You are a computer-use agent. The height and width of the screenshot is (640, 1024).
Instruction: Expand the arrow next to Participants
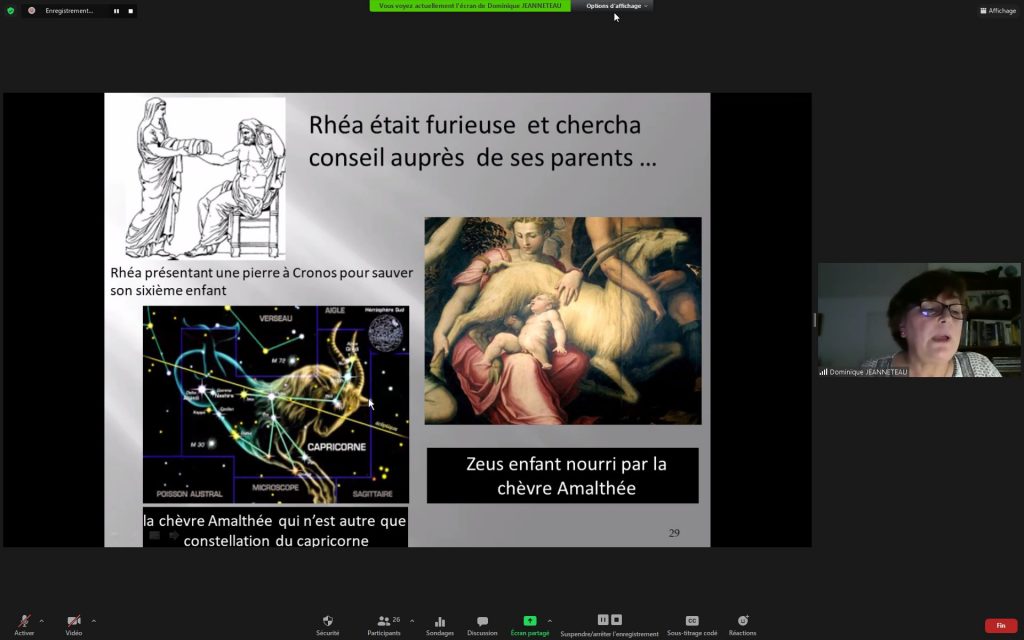click(412, 621)
